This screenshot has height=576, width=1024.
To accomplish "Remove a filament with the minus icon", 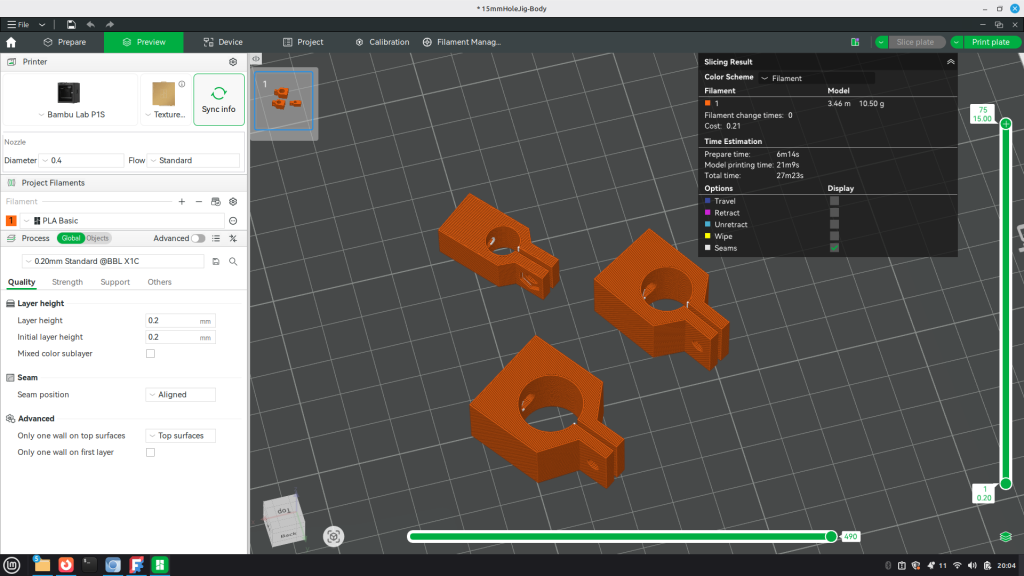I will [x=199, y=202].
